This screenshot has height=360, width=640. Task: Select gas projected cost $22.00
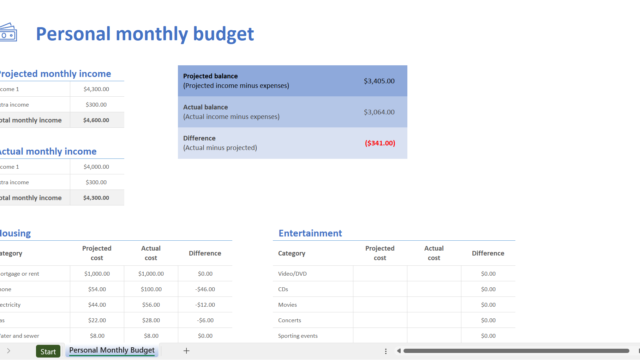pos(97,320)
